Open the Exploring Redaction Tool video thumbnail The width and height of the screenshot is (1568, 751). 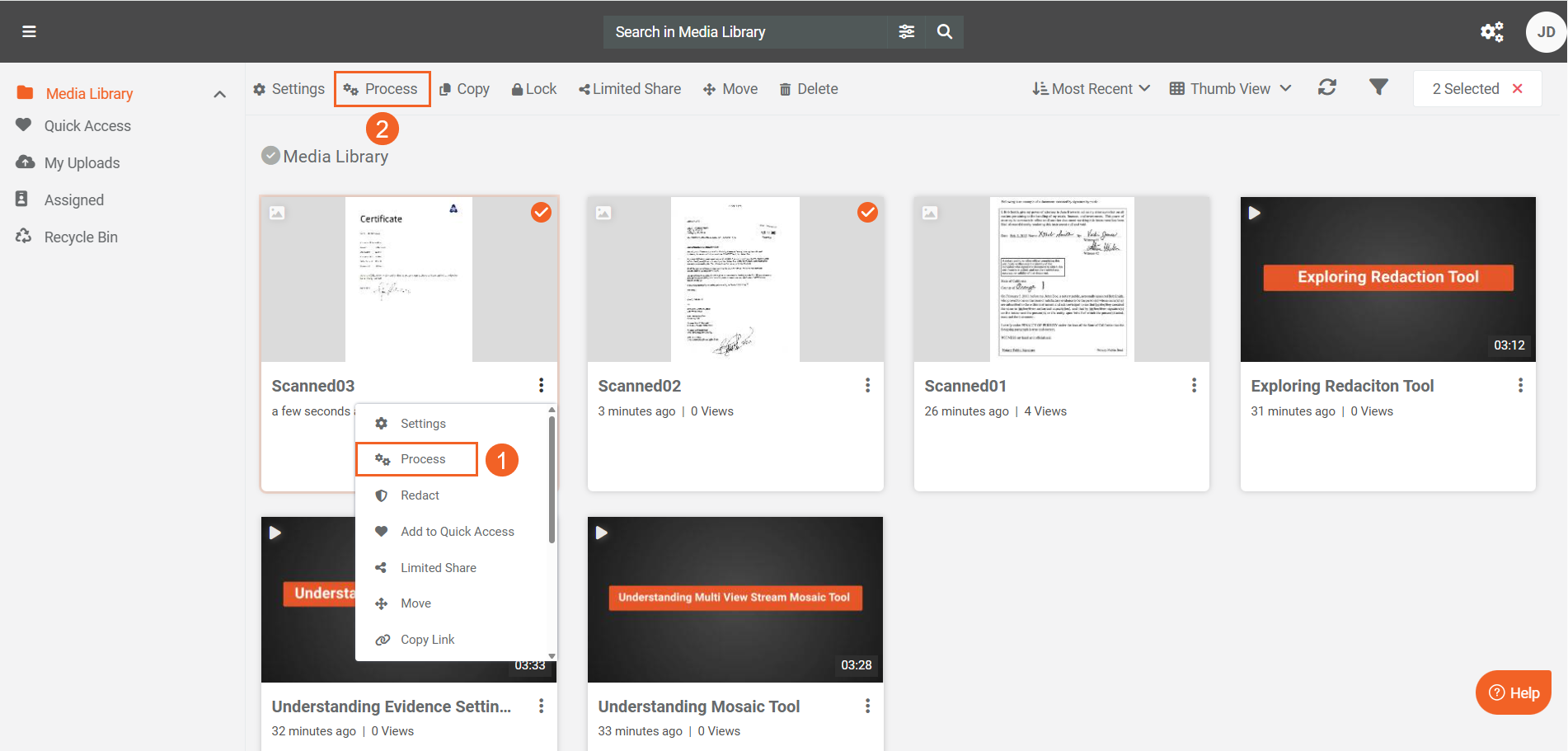pyautogui.click(x=1387, y=279)
